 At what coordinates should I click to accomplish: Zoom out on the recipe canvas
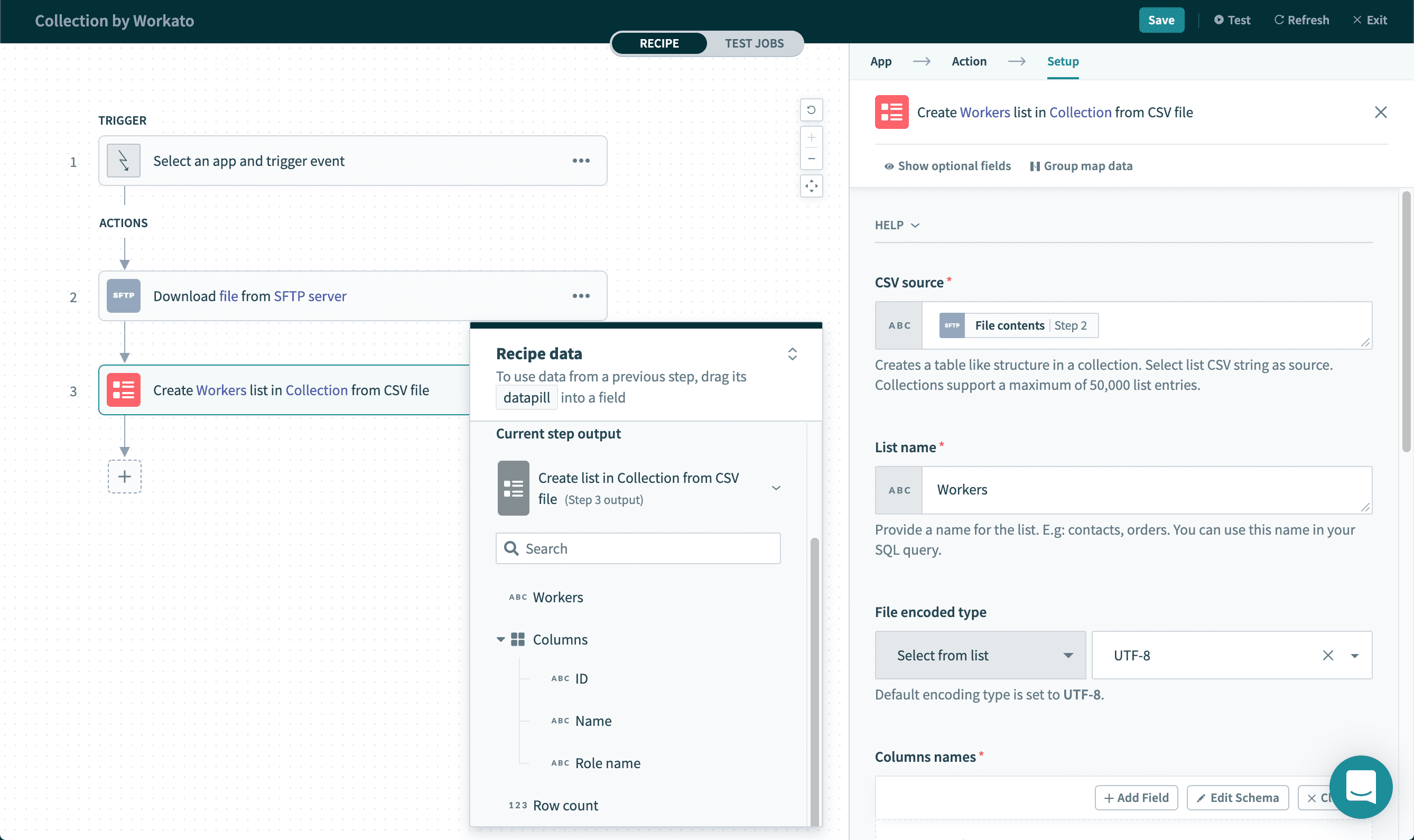[811, 159]
